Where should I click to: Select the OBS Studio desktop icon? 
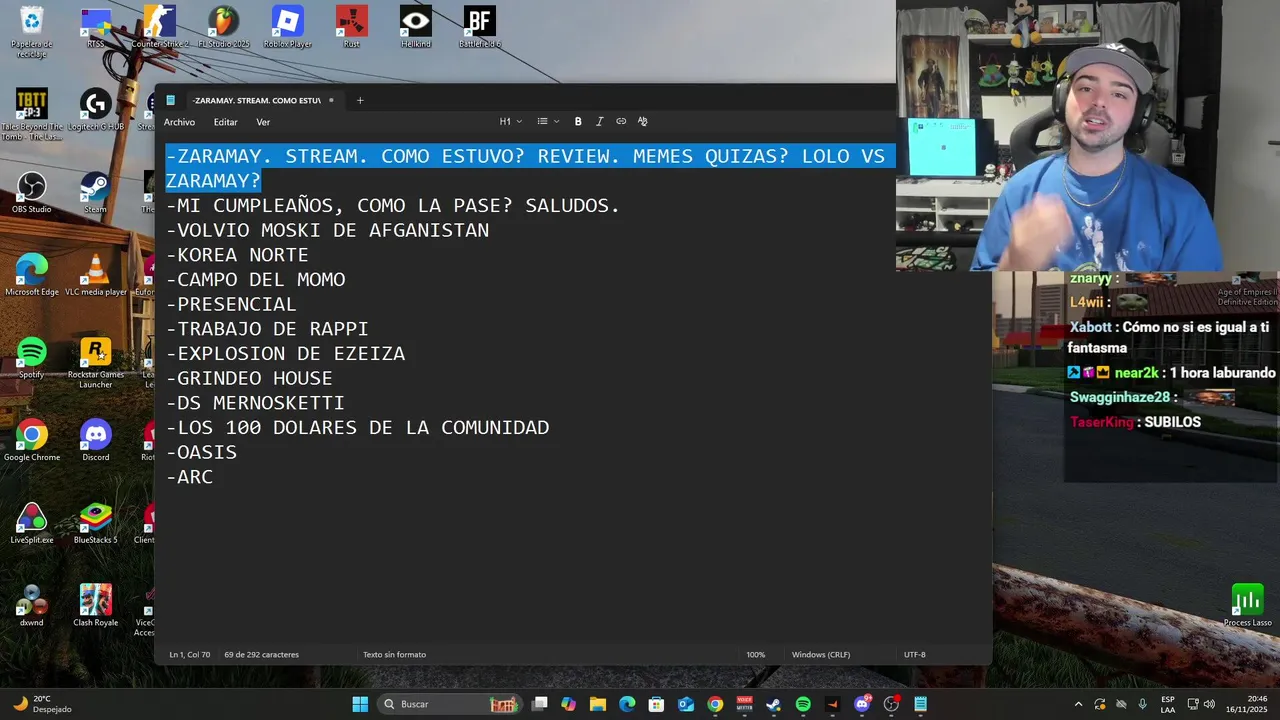pos(32,192)
